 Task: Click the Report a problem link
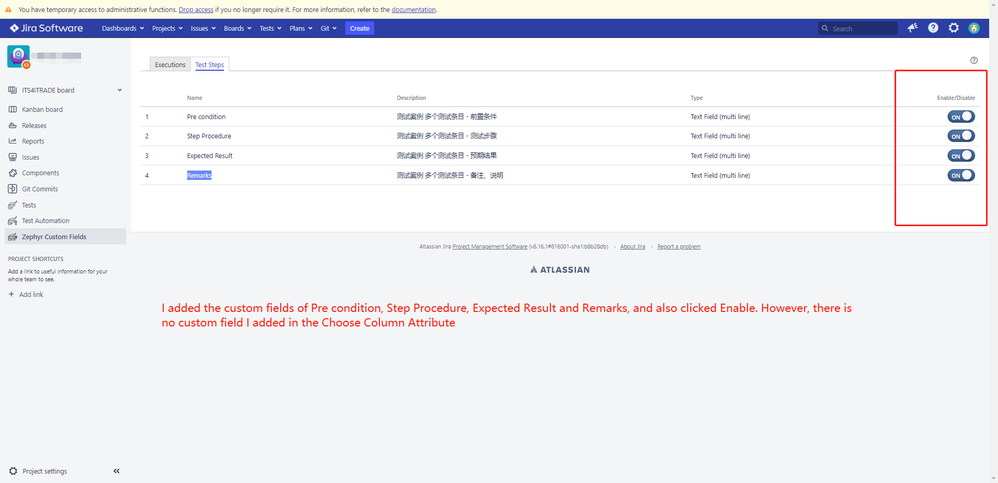(x=679, y=246)
